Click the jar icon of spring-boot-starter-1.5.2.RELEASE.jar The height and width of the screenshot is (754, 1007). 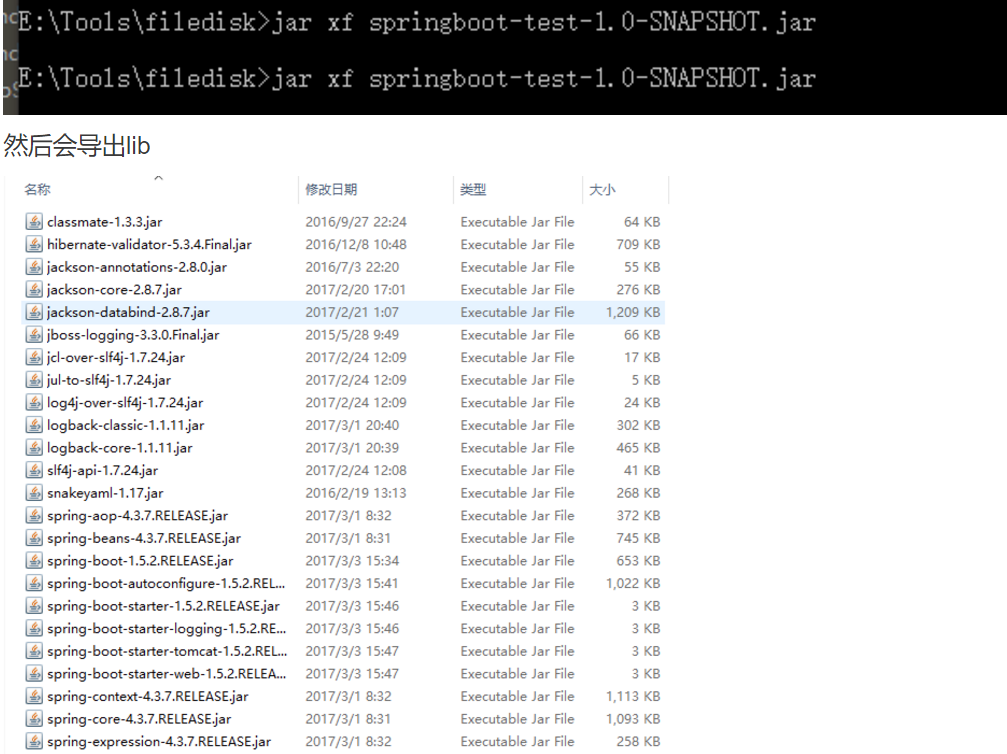coord(34,606)
